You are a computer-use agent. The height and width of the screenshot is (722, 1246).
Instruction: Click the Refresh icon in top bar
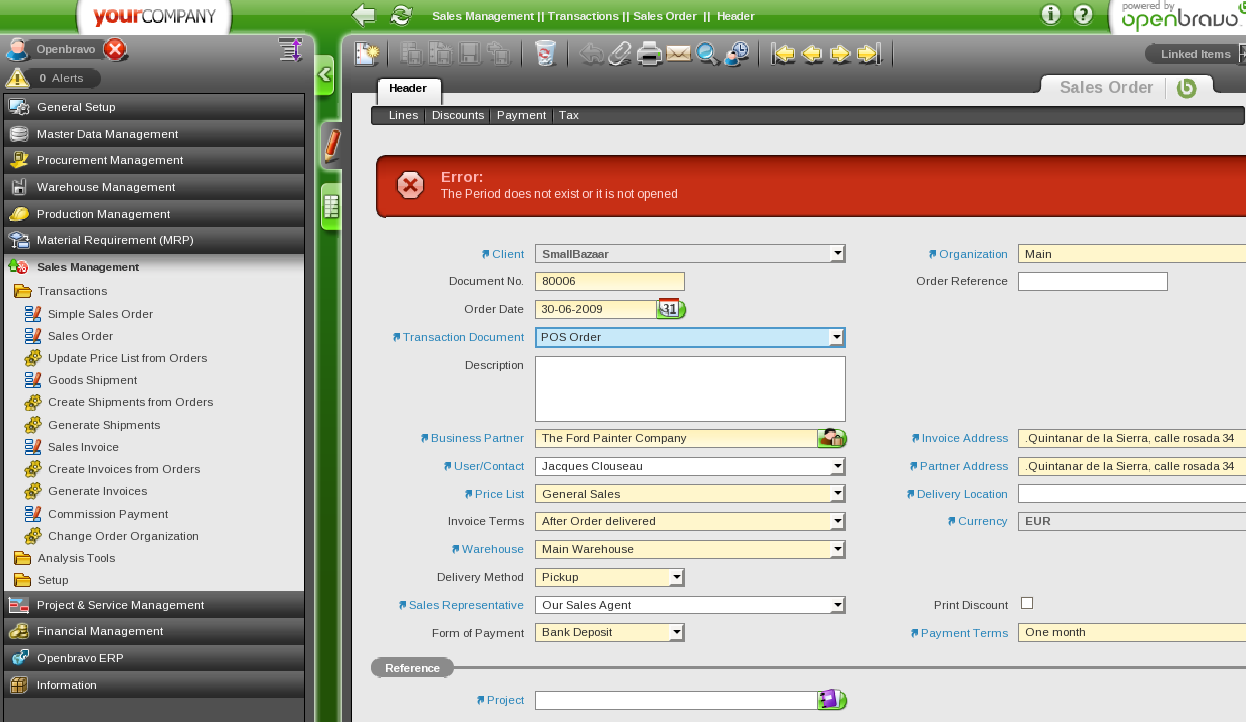(x=401, y=15)
